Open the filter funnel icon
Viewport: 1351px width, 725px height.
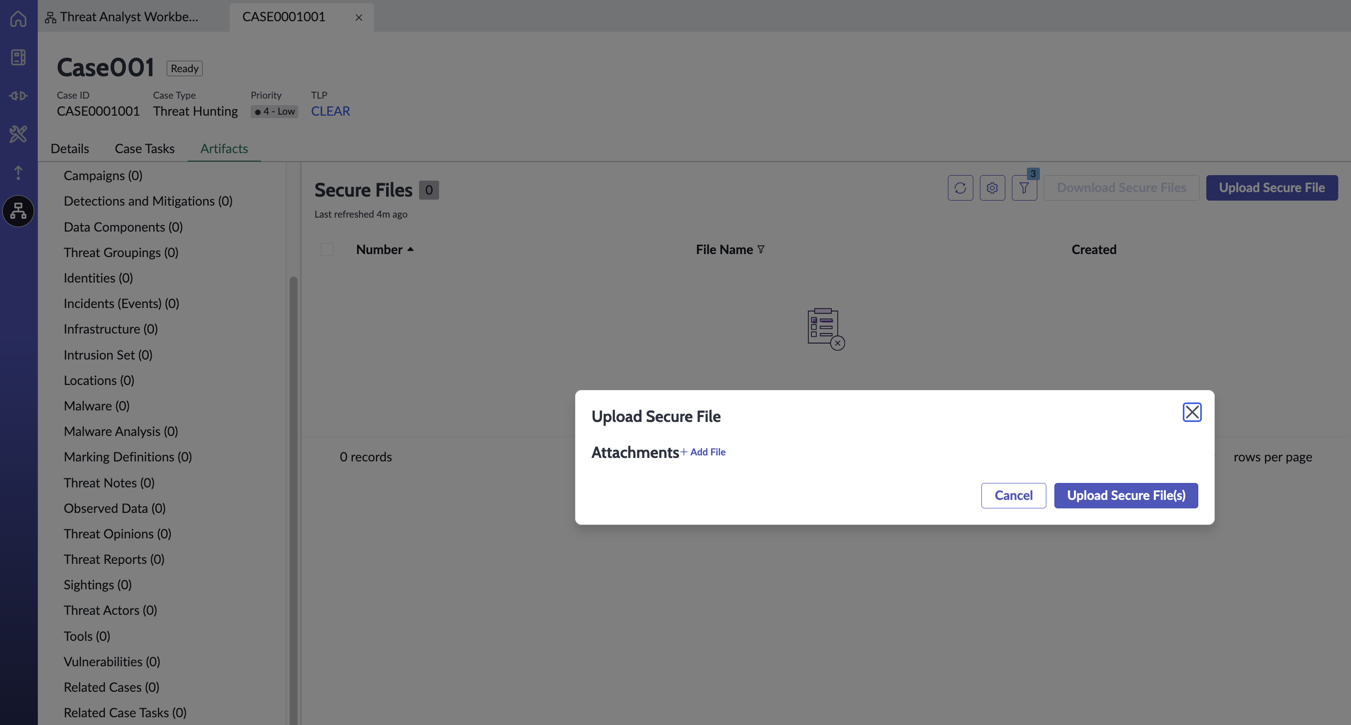tap(1024, 188)
